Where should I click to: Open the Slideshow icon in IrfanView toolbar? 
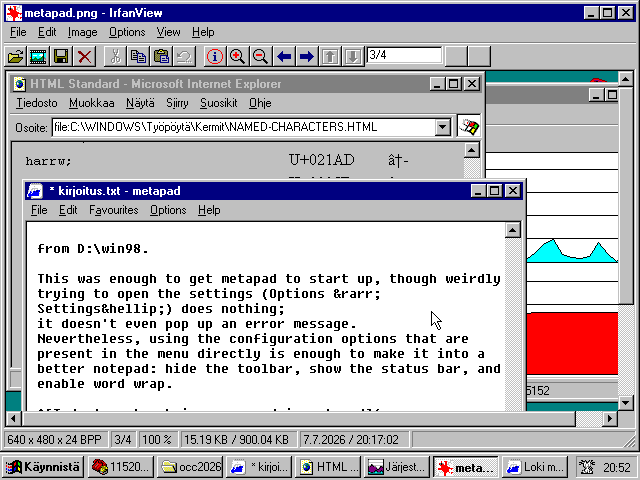click(x=38, y=56)
